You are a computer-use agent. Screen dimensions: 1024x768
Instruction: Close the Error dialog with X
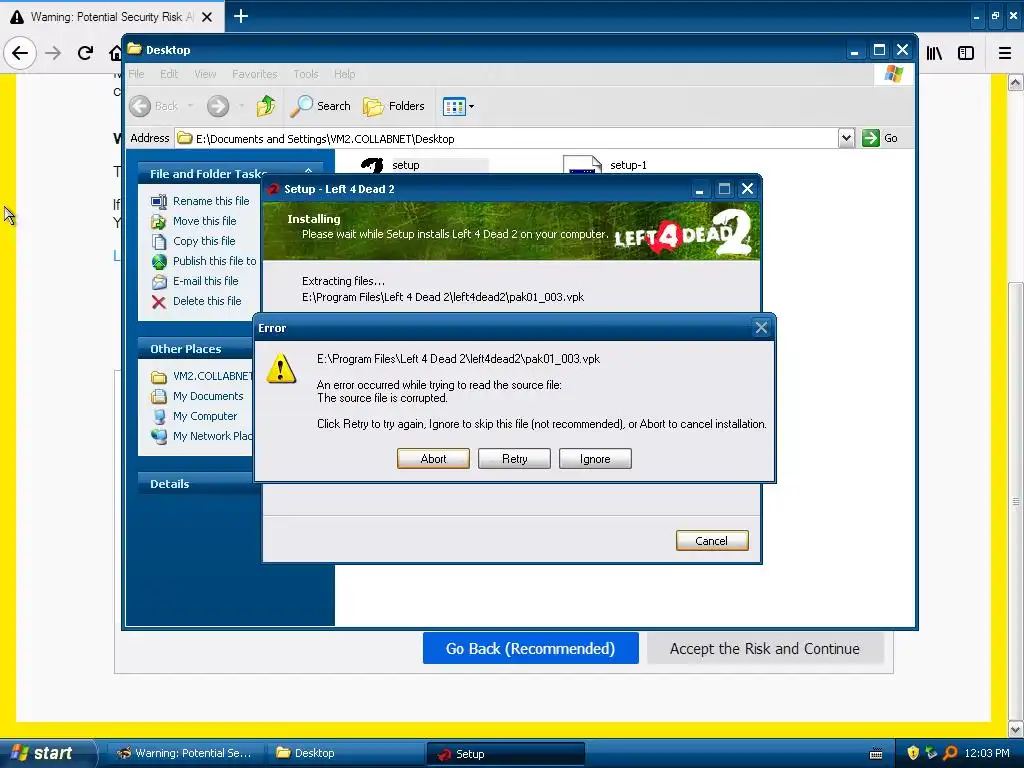(x=761, y=328)
